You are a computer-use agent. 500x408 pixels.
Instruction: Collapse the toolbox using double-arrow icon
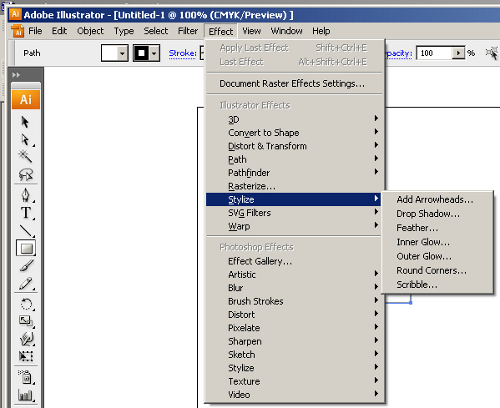click(x=16, y=75)
